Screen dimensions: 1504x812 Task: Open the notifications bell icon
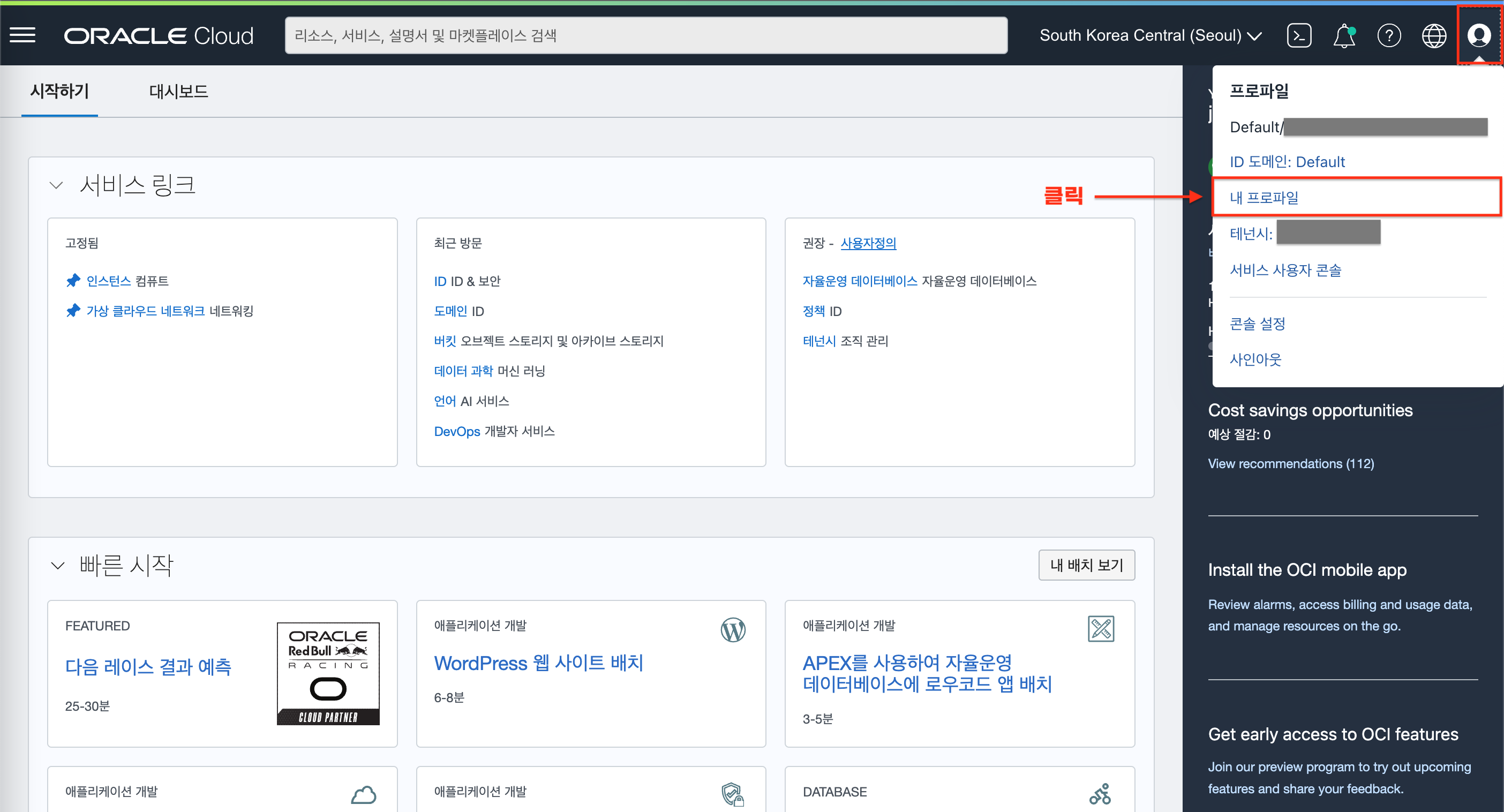click(1344, 35)
